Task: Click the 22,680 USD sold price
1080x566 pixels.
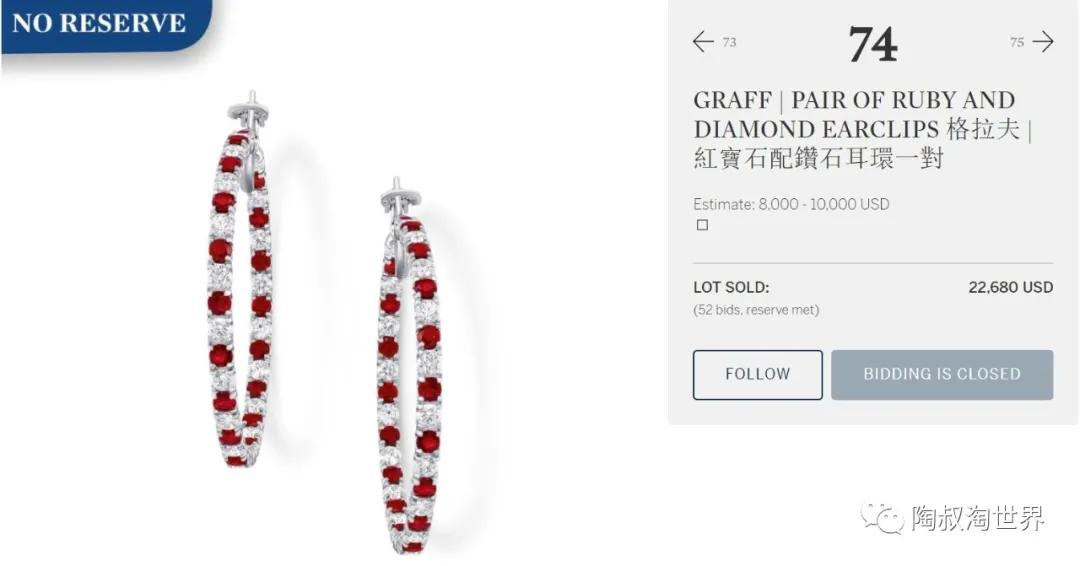Action: coord(1010,287)
